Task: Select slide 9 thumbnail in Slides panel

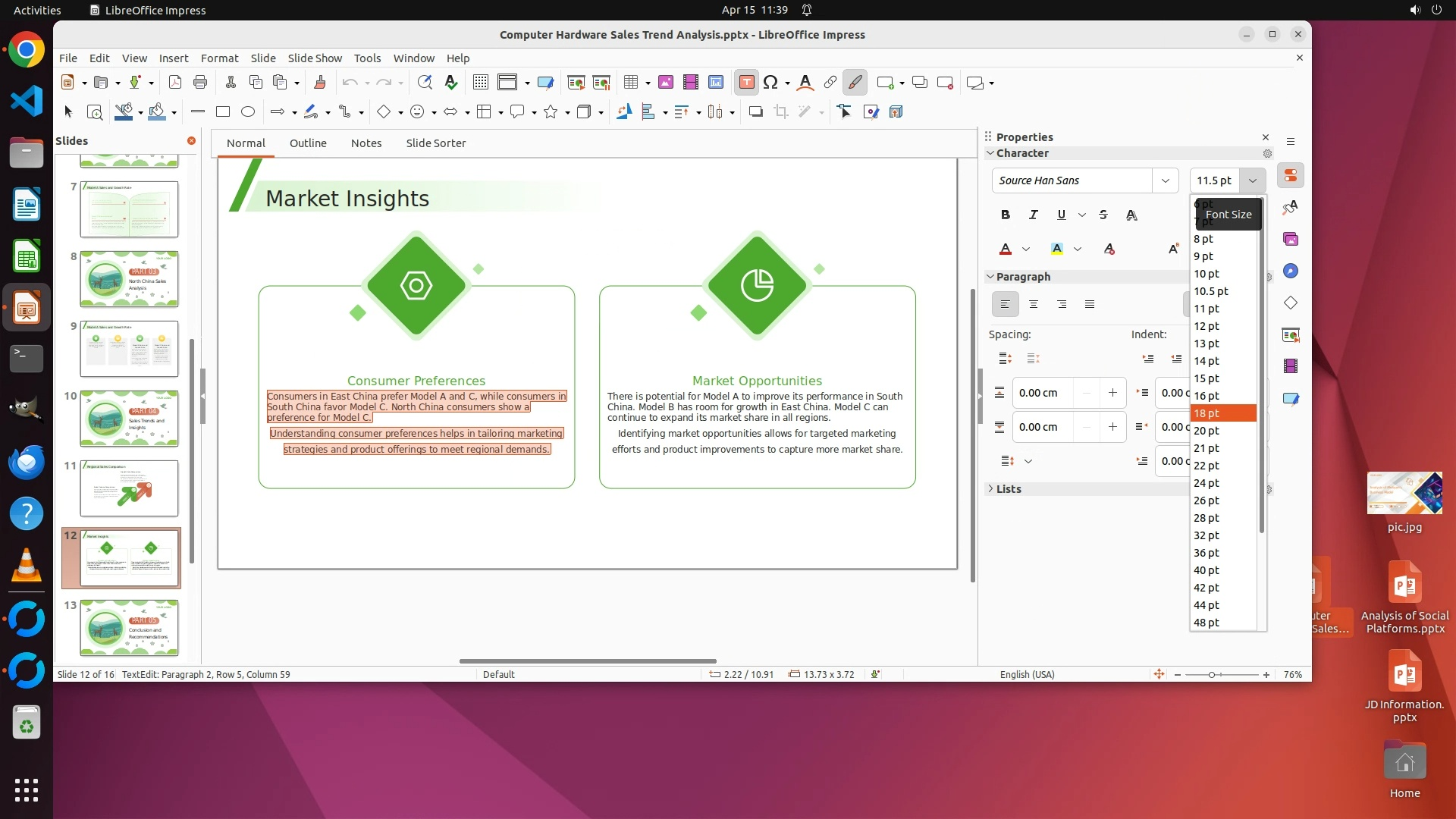Action: tap(129, 349)
